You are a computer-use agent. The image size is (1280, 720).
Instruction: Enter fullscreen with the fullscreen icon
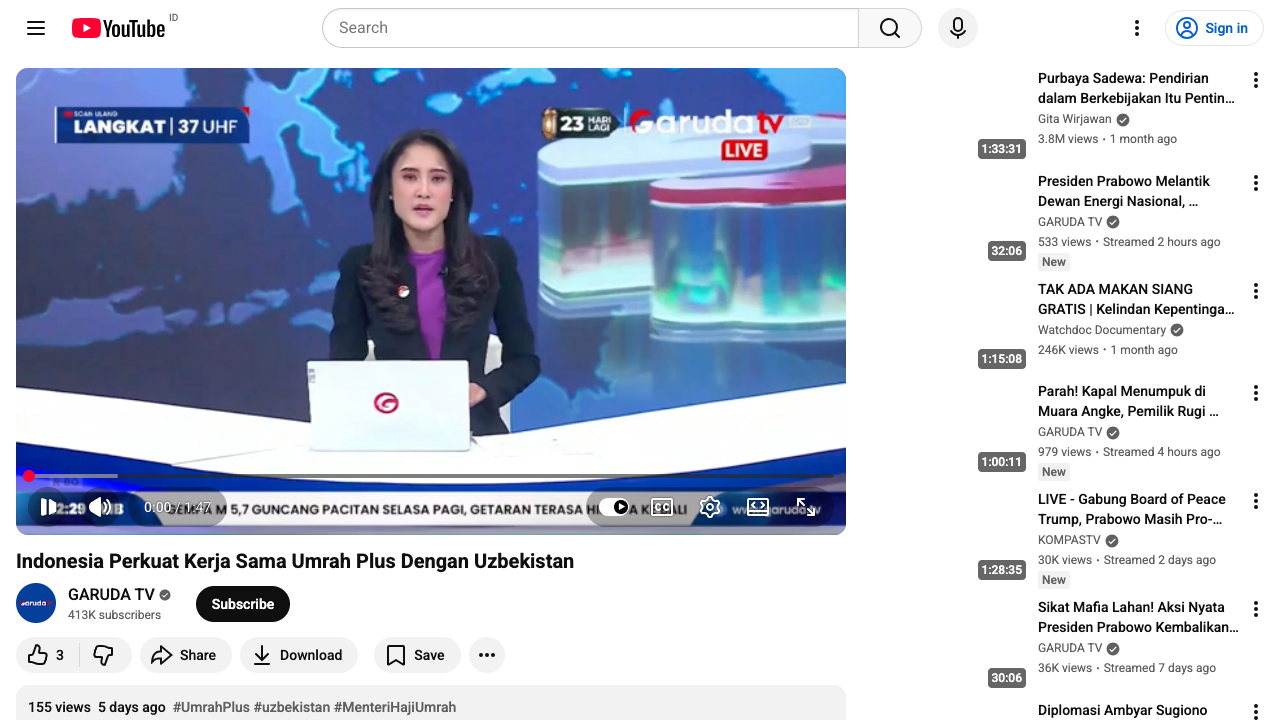(x=805, y=507)
